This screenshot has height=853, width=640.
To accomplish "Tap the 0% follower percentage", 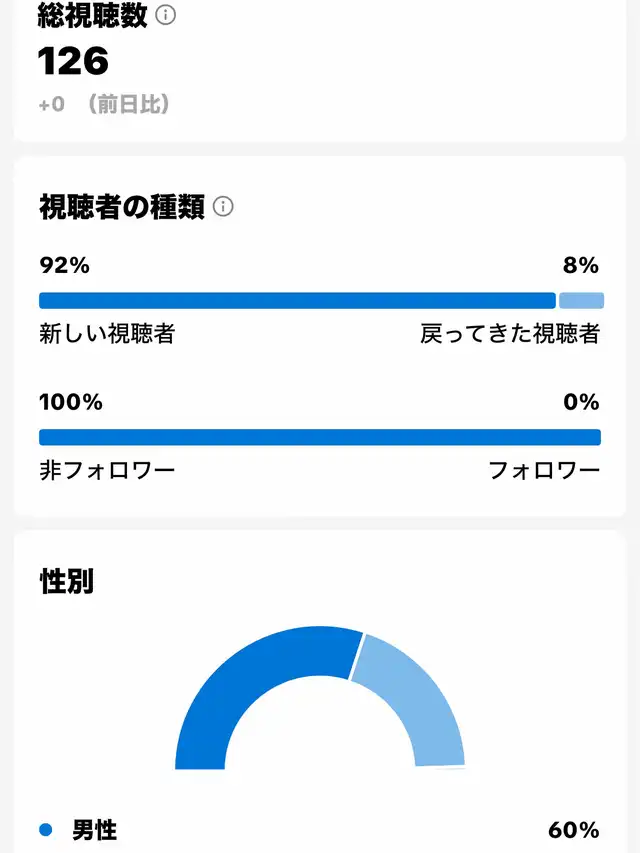I will click(x=581, y=402).
